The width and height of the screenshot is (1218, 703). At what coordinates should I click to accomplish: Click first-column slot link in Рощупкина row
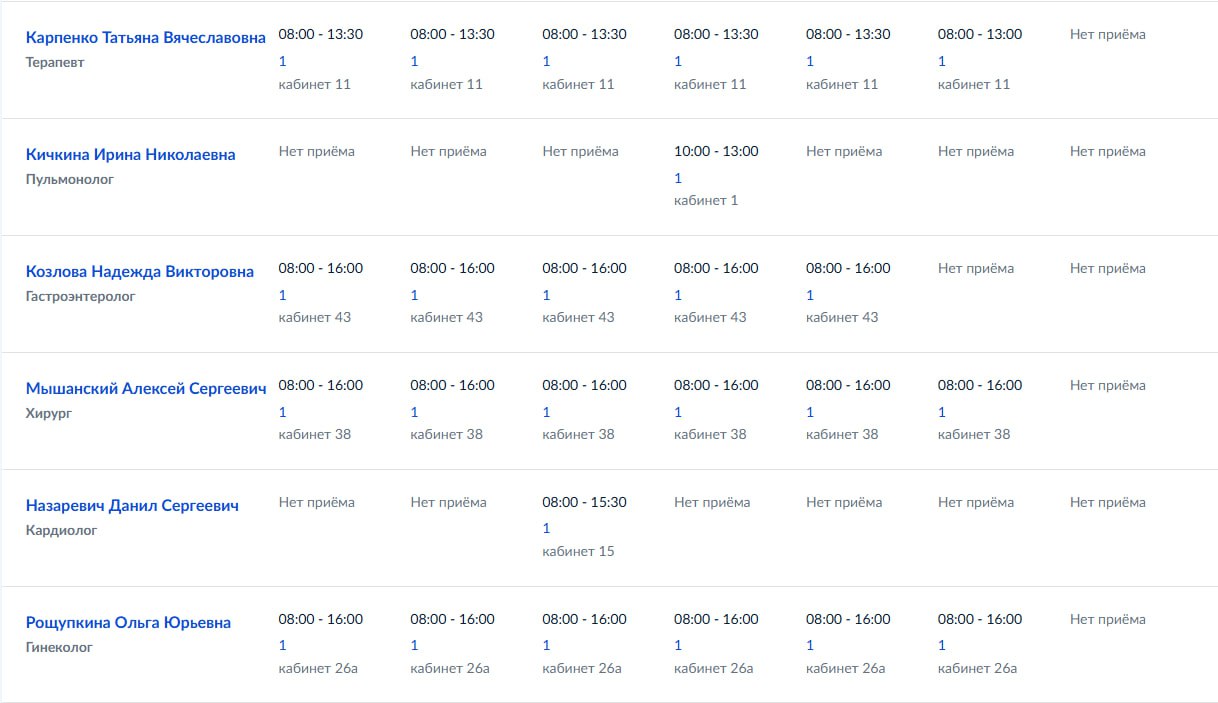[282, 645]
